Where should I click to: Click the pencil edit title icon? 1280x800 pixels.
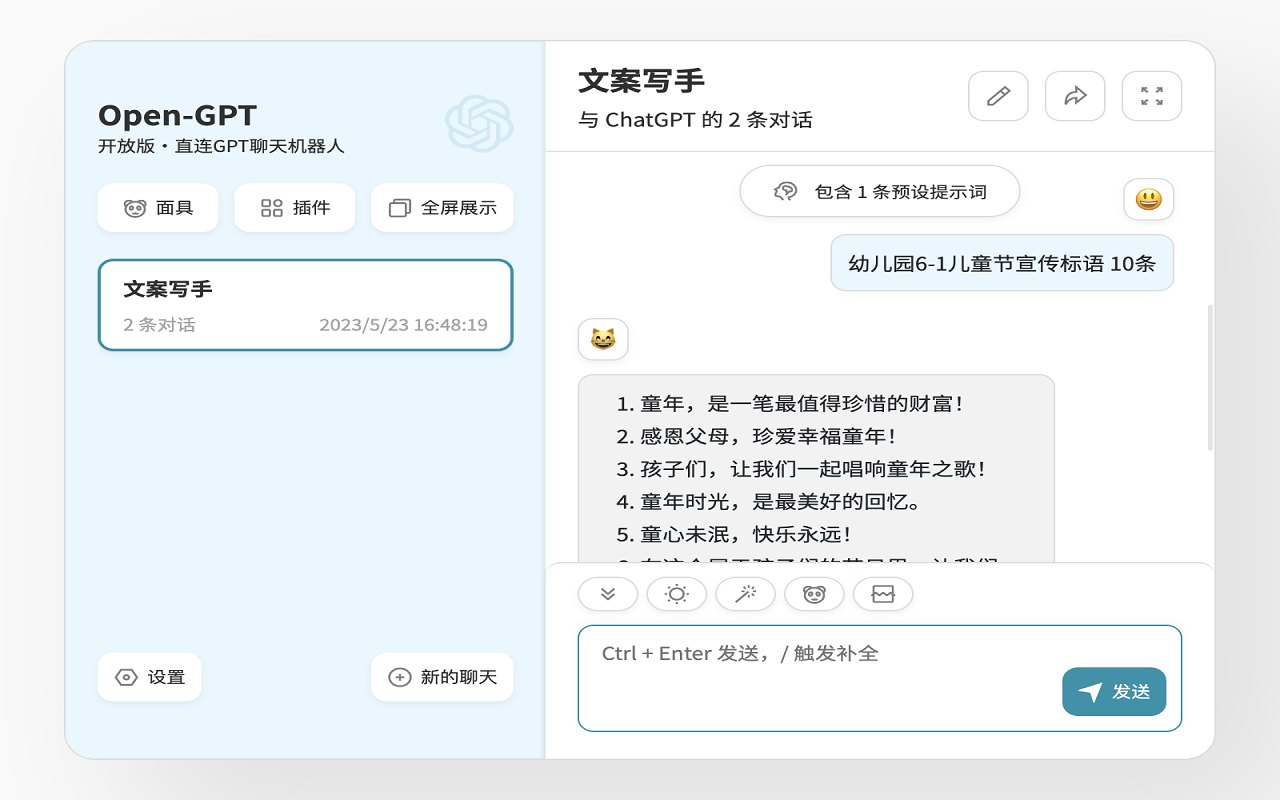(998, 96)
